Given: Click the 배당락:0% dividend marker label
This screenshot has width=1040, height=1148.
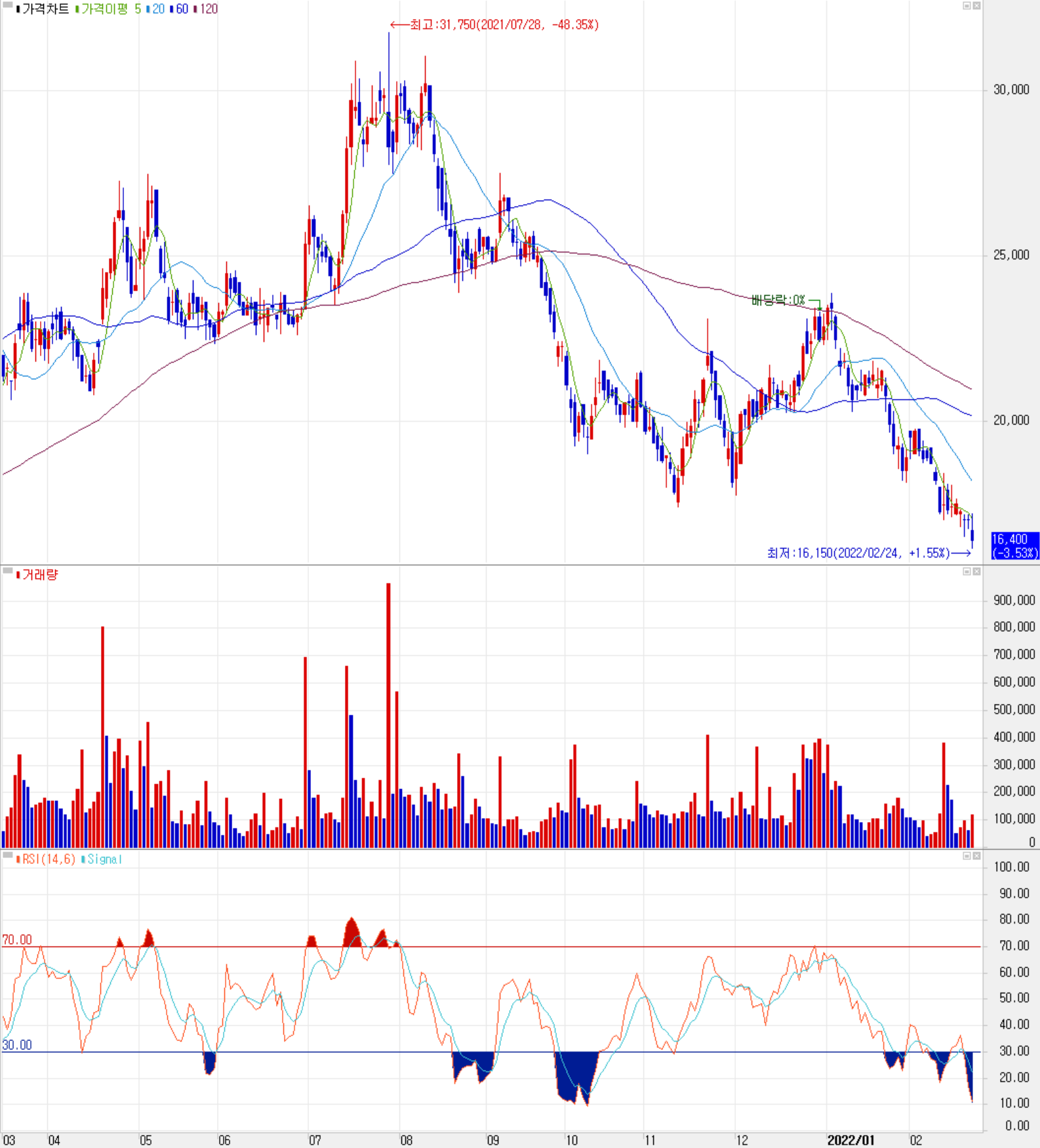Looking at the screenshot, I should [x=778, y=300].
